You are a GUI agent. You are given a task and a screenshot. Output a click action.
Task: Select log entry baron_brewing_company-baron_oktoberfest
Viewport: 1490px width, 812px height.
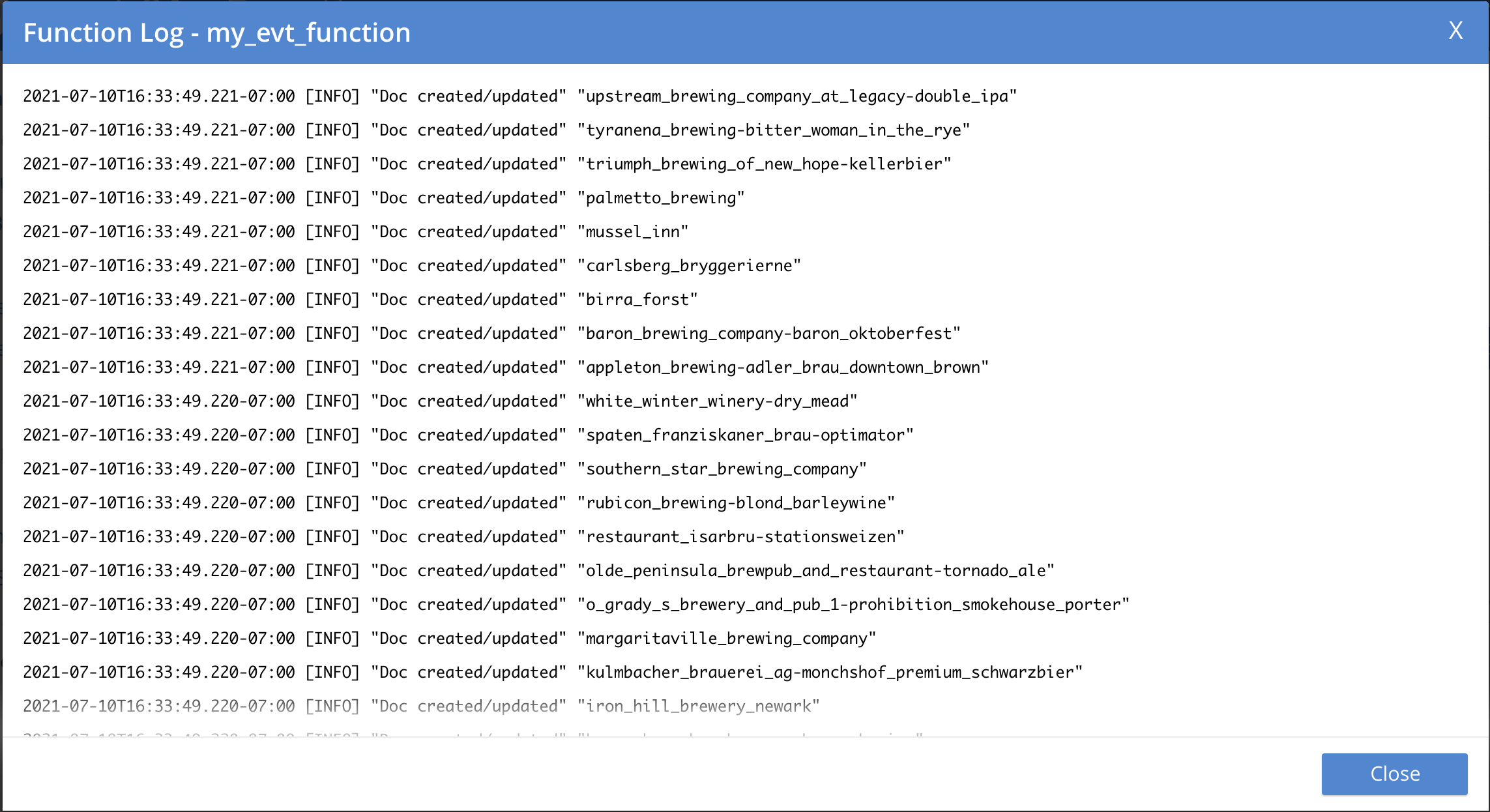(x=492, y=334)
